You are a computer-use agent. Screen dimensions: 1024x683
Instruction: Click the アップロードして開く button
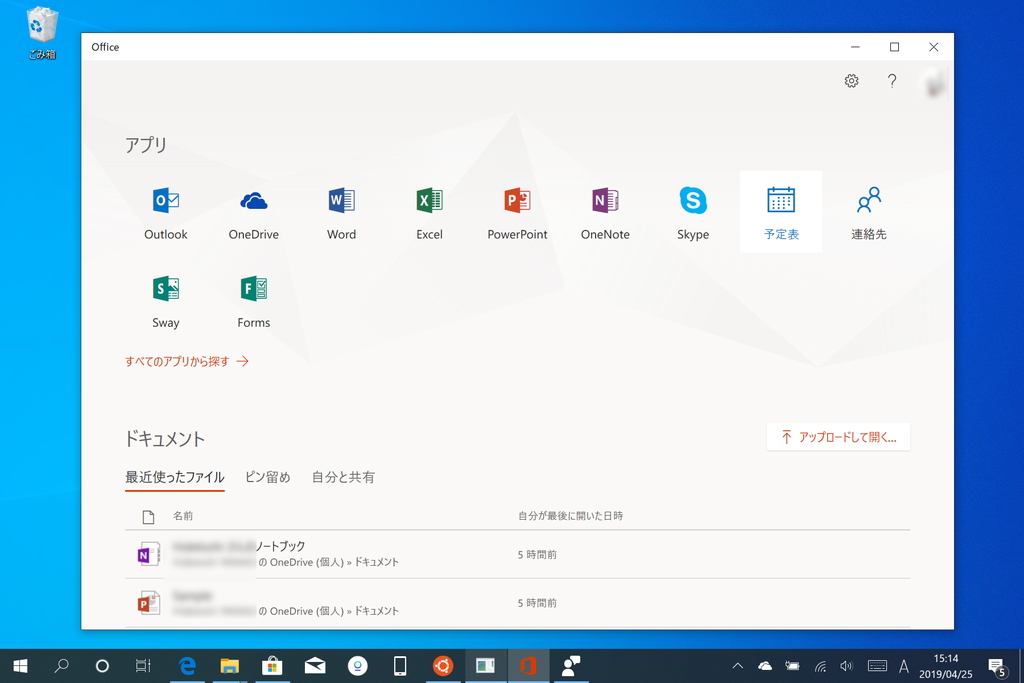pos(839,437)
